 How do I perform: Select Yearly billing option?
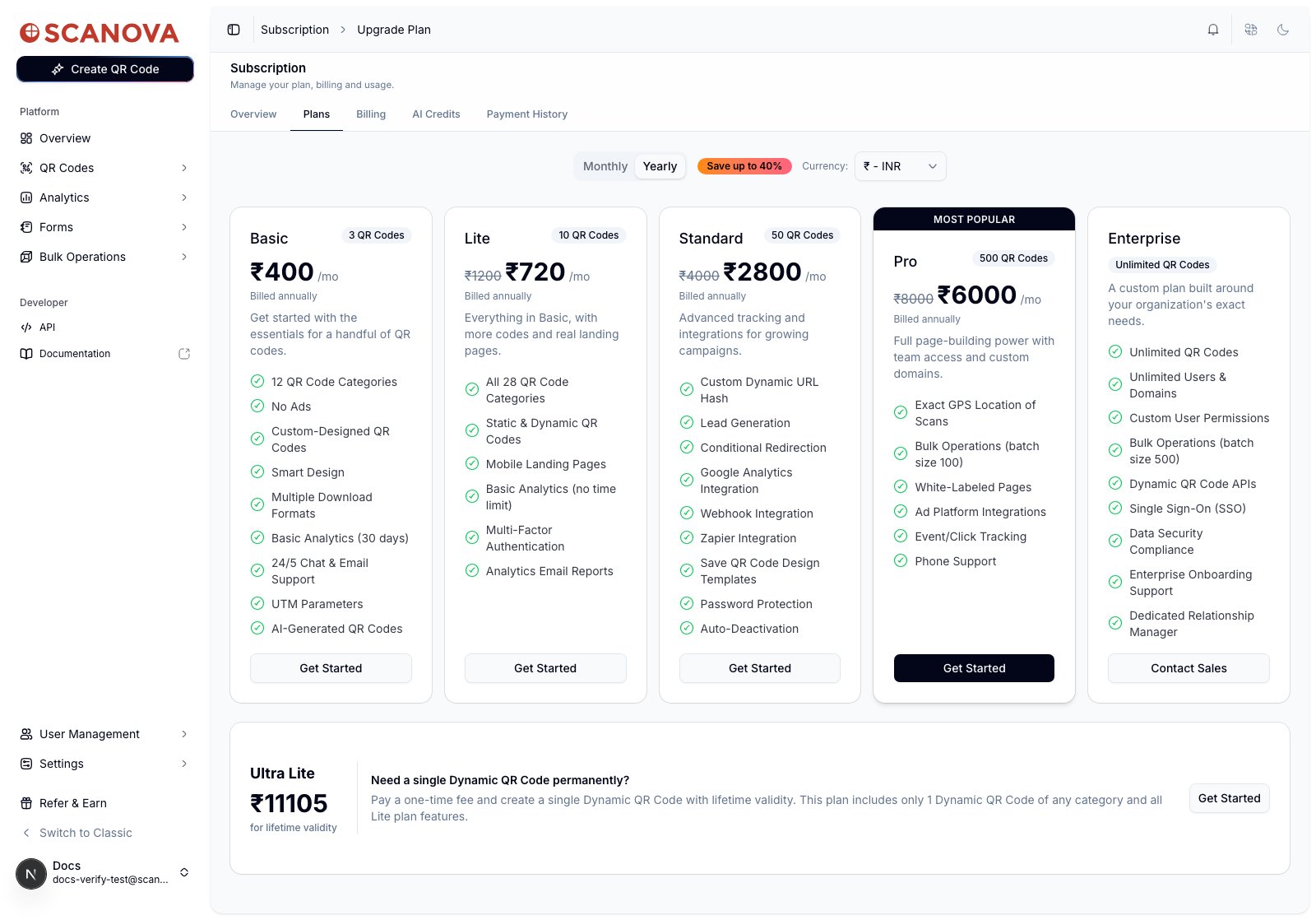point(660,166)
